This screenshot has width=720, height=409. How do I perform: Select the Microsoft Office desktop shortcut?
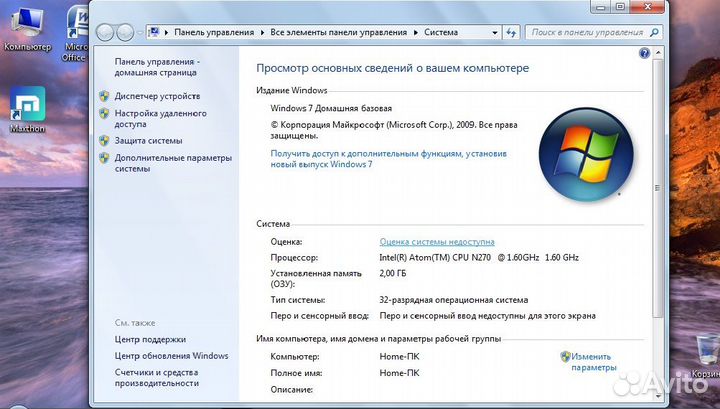(75, 34)
